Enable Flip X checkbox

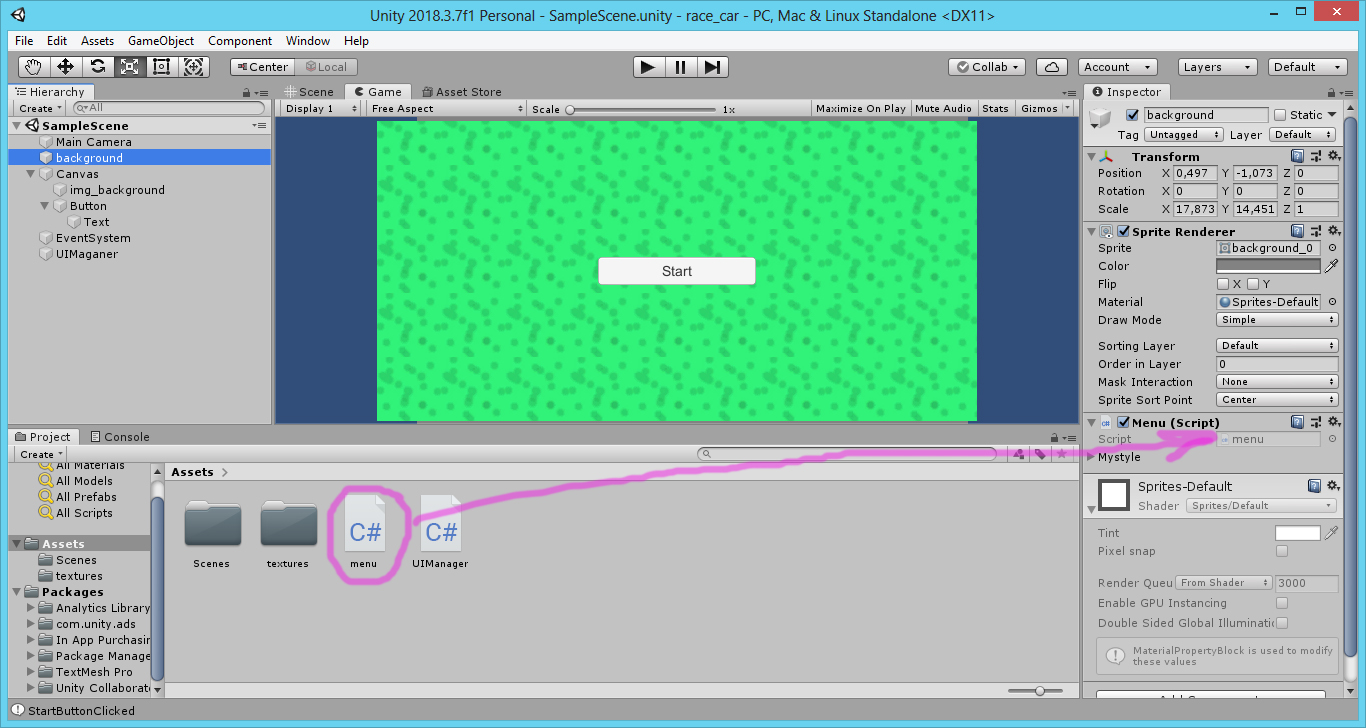click(x=1223, y=284)
